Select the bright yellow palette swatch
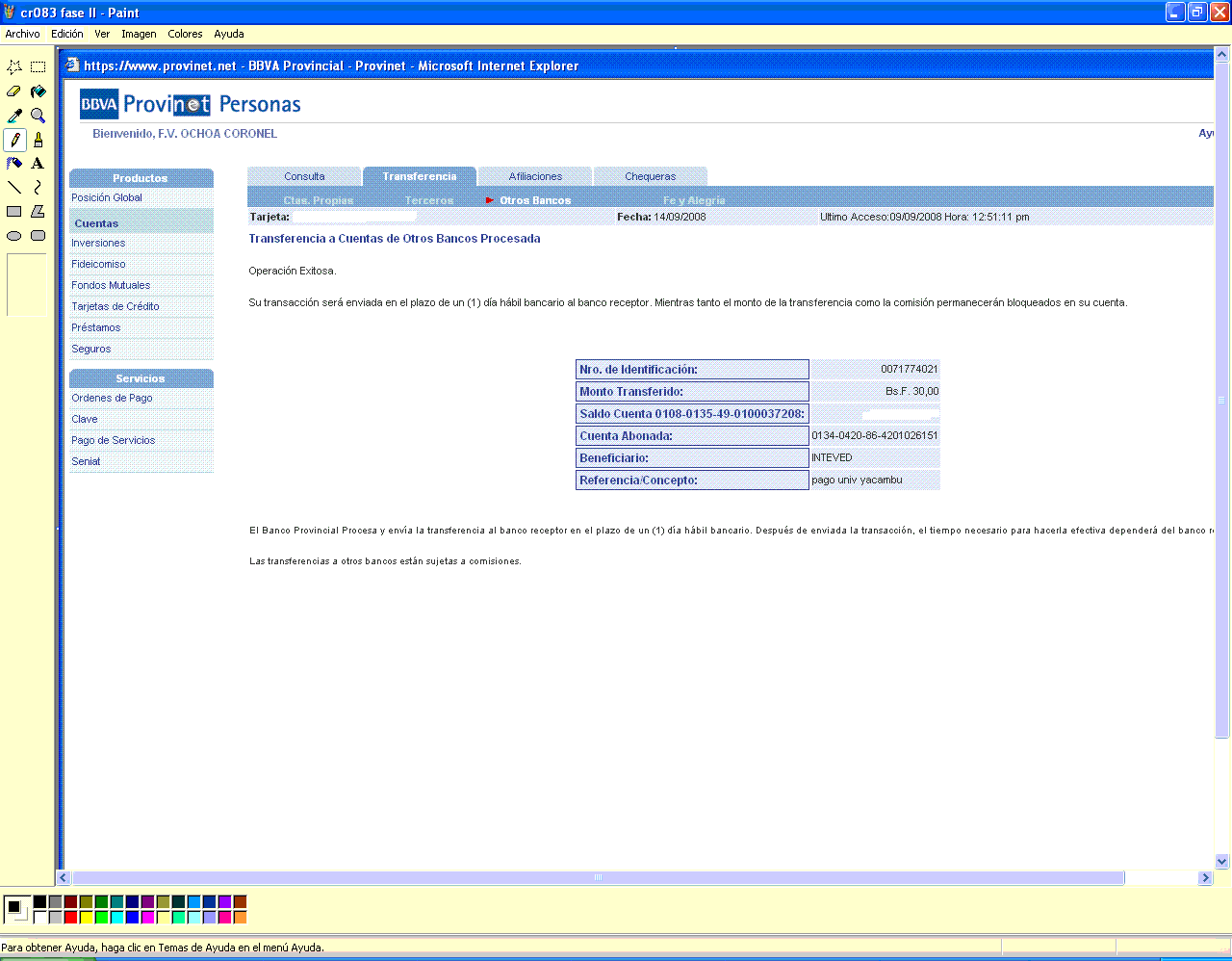The width and height of the screenshot is (1232, 961). 86,918
